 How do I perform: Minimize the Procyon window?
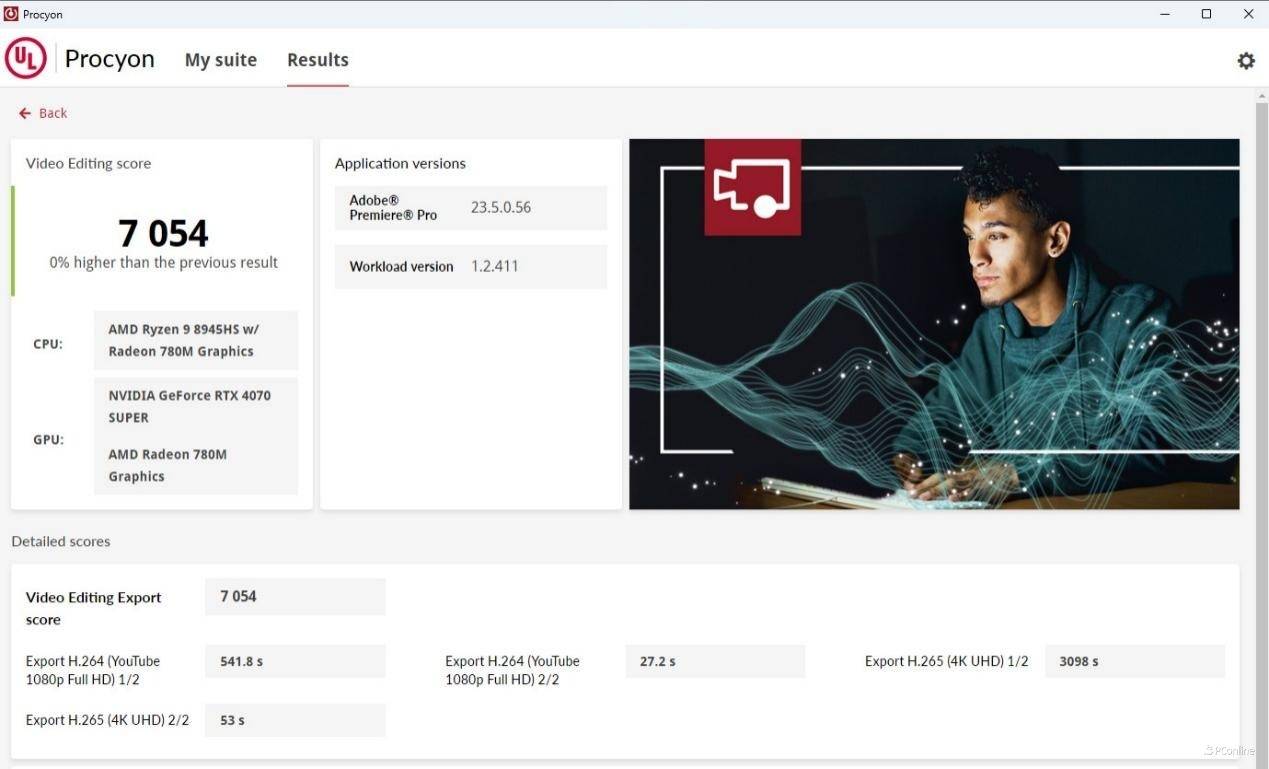(x=1165, y=14)
